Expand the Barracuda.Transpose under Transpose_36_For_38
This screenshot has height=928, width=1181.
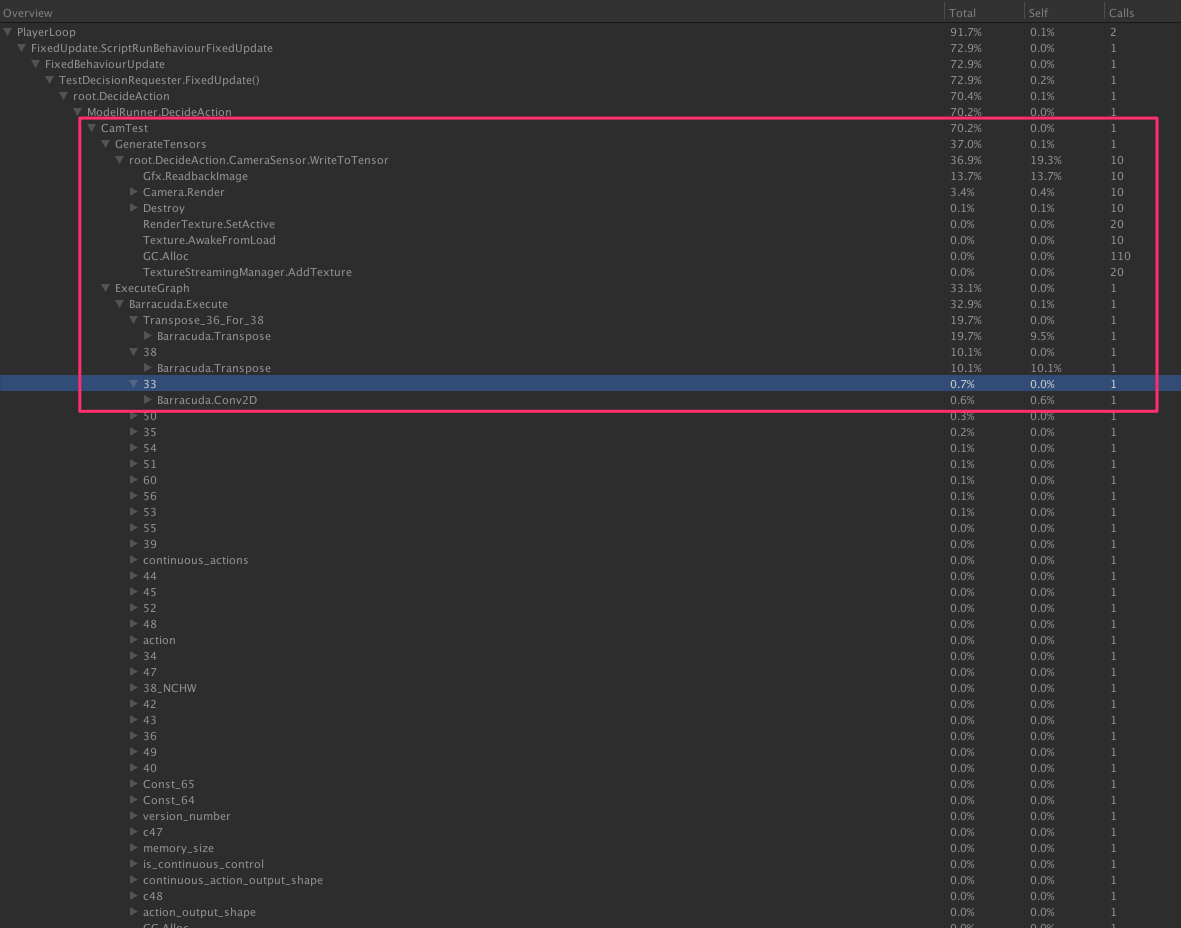pyautogui.click(x=148, y=336)
